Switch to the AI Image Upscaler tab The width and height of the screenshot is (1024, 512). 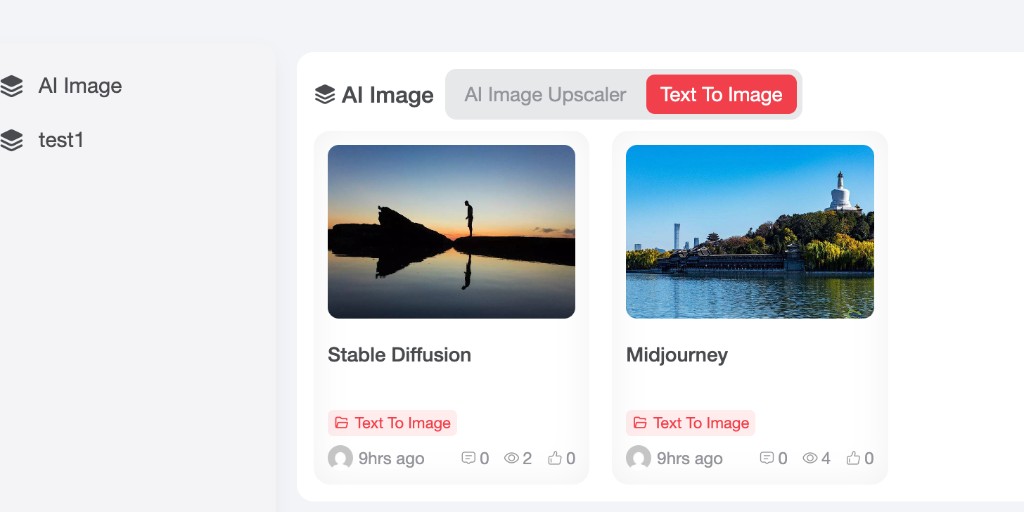tap(545, 95)
